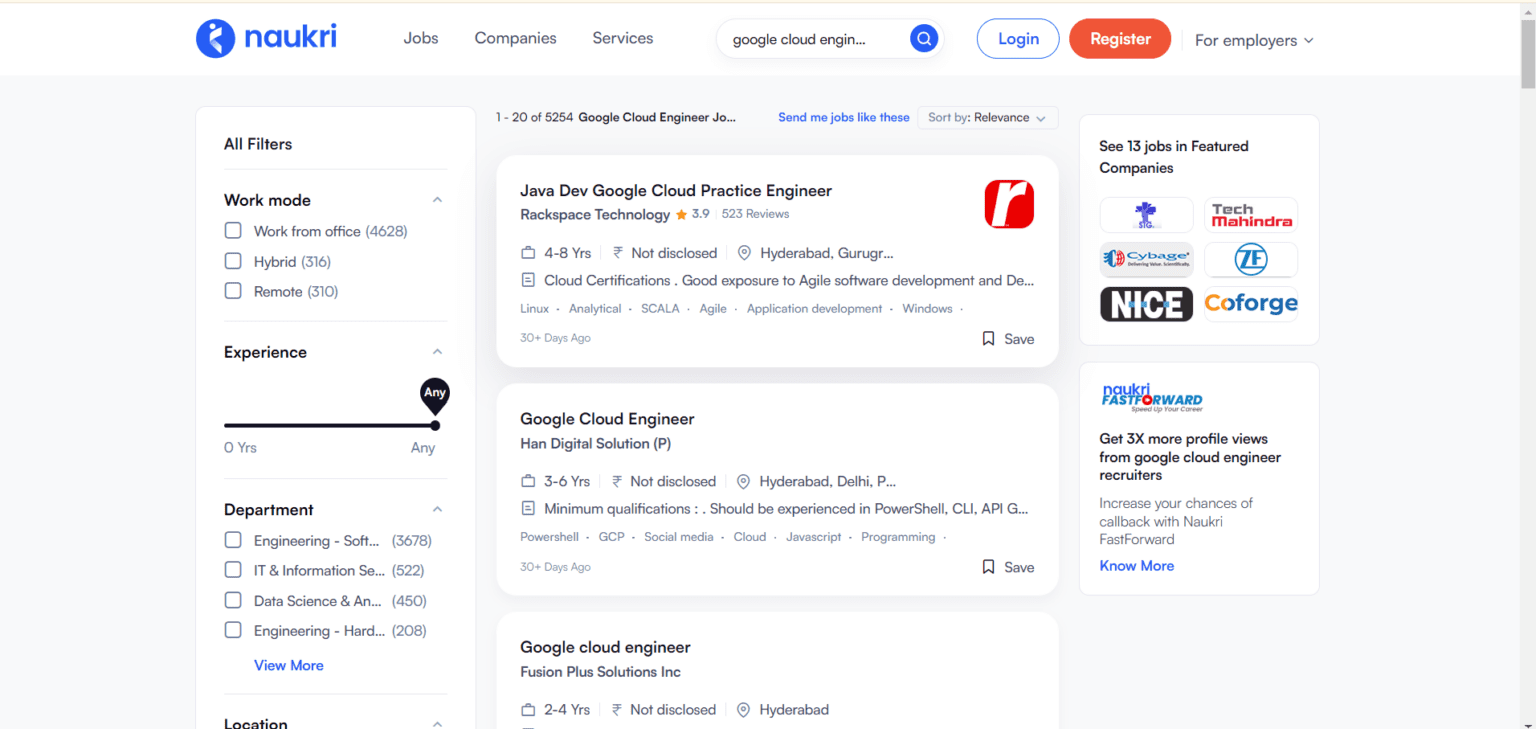Open the Sort by Relevance dropdown

987,117
